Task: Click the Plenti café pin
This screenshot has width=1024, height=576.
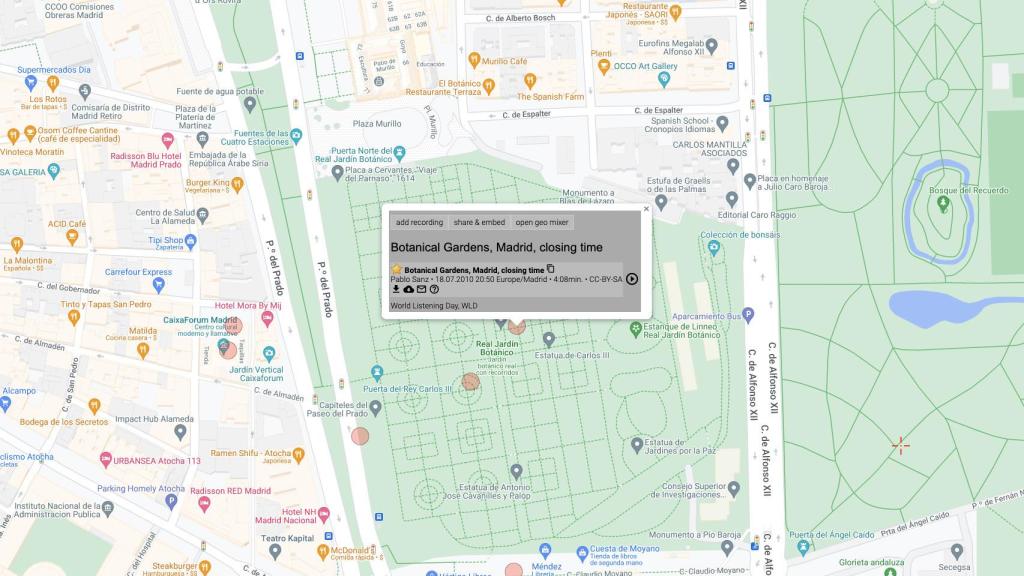Action: (604, 67)
